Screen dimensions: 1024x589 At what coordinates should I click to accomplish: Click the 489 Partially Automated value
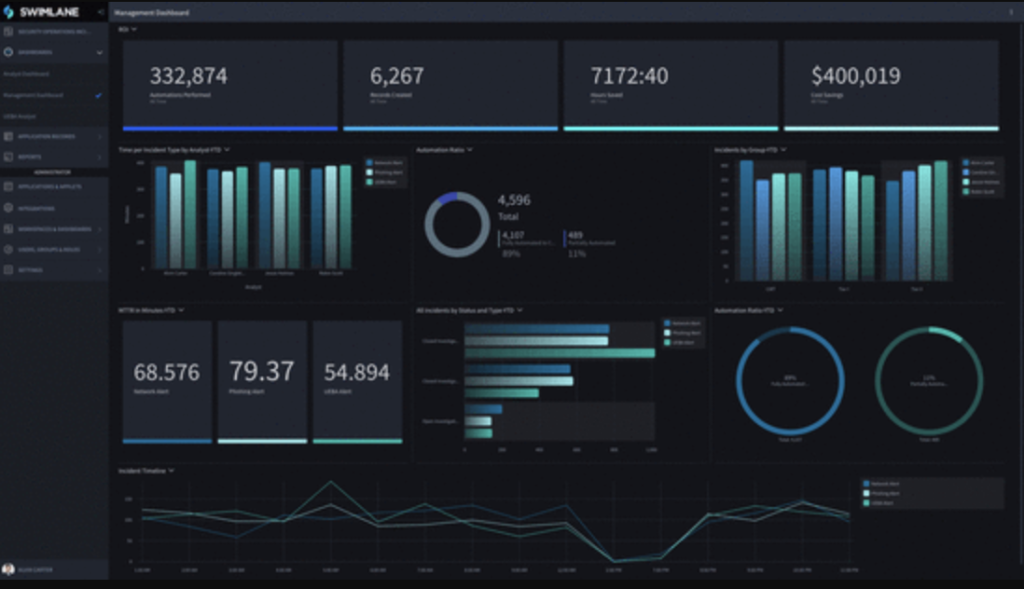click(575, 235)
